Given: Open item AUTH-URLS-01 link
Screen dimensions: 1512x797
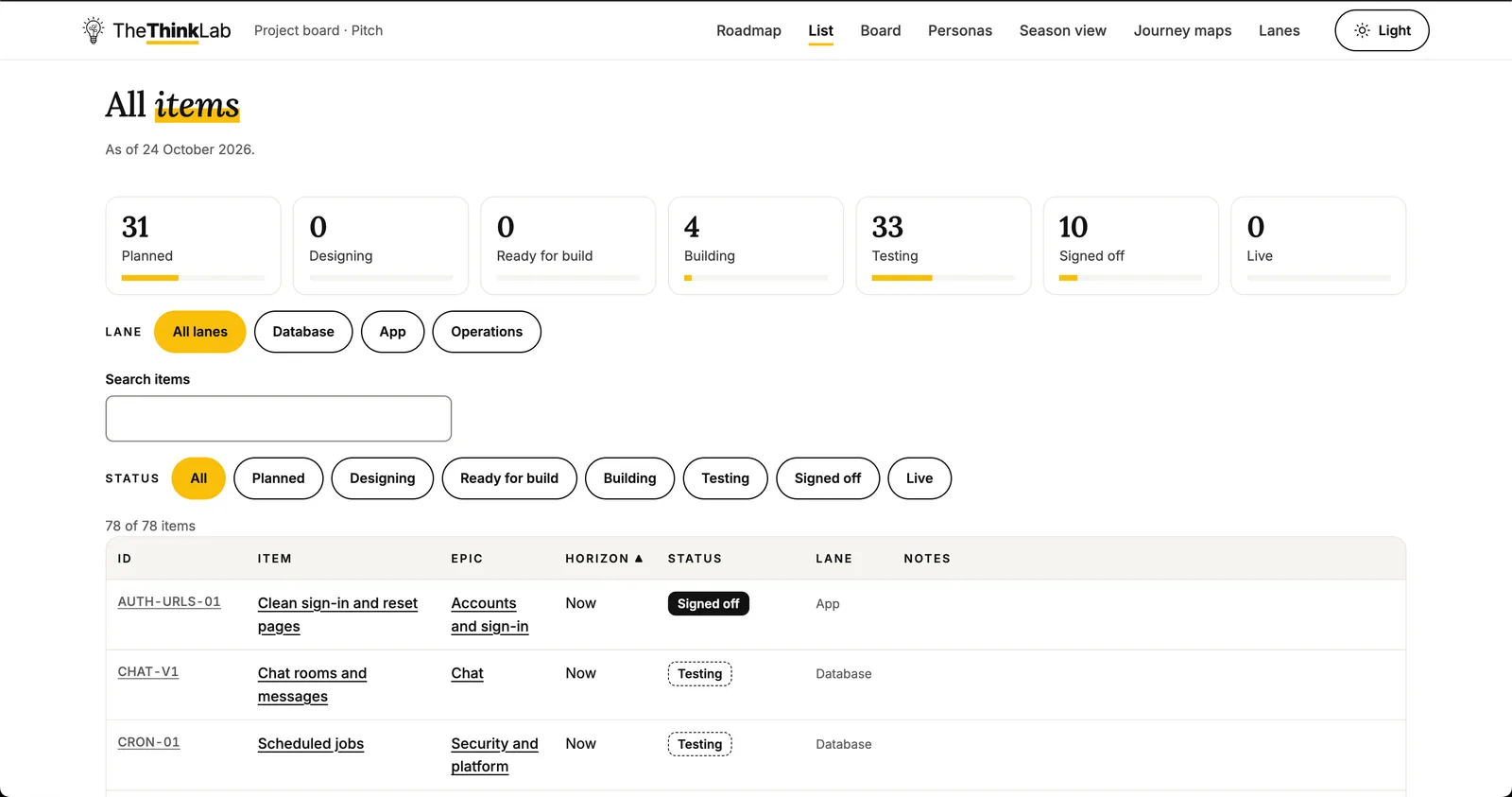Looking at the screenshot, I should click(169, 601).
